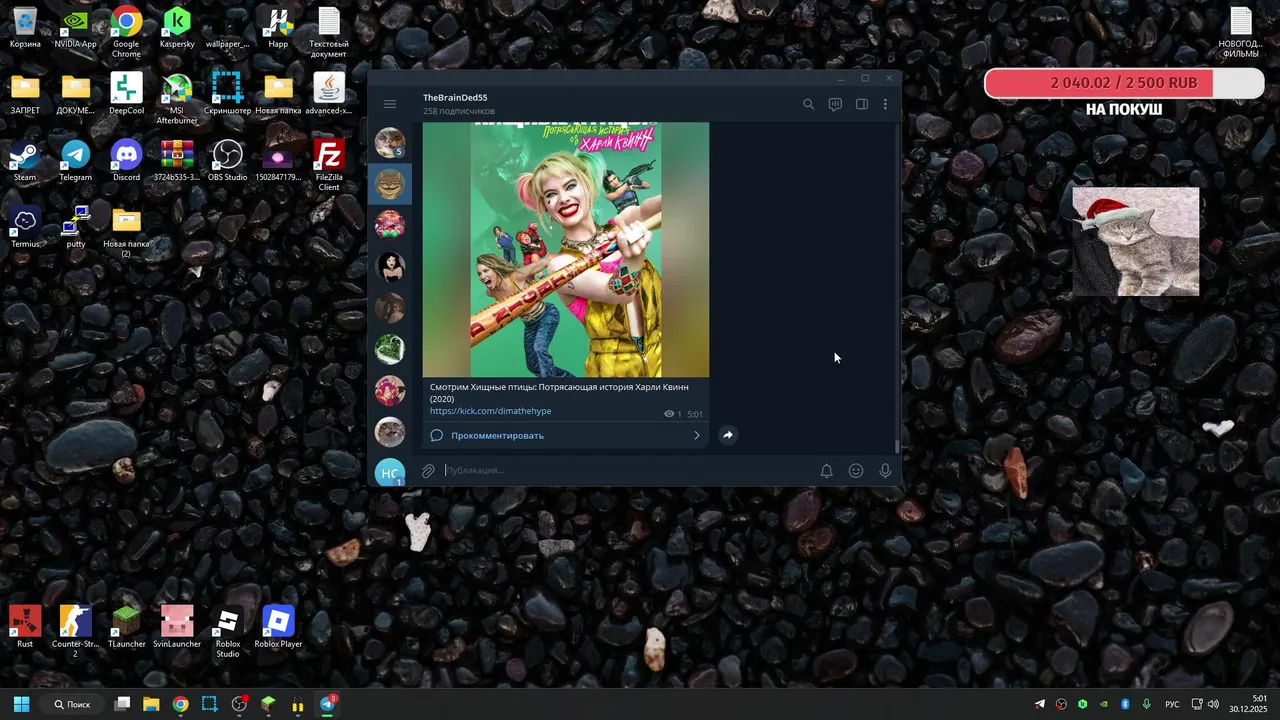The height and width of the screenshot is (720, 1280).
Task: Select the highlighted cat-face channel avatar
Action: tap(389, 184)
